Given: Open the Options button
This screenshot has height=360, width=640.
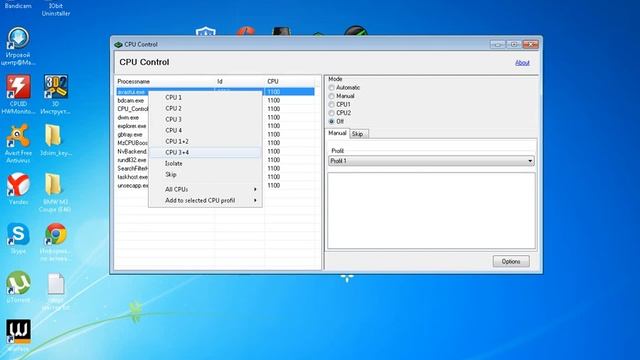Looking at the screenshot, I should (x=511, y=261).
